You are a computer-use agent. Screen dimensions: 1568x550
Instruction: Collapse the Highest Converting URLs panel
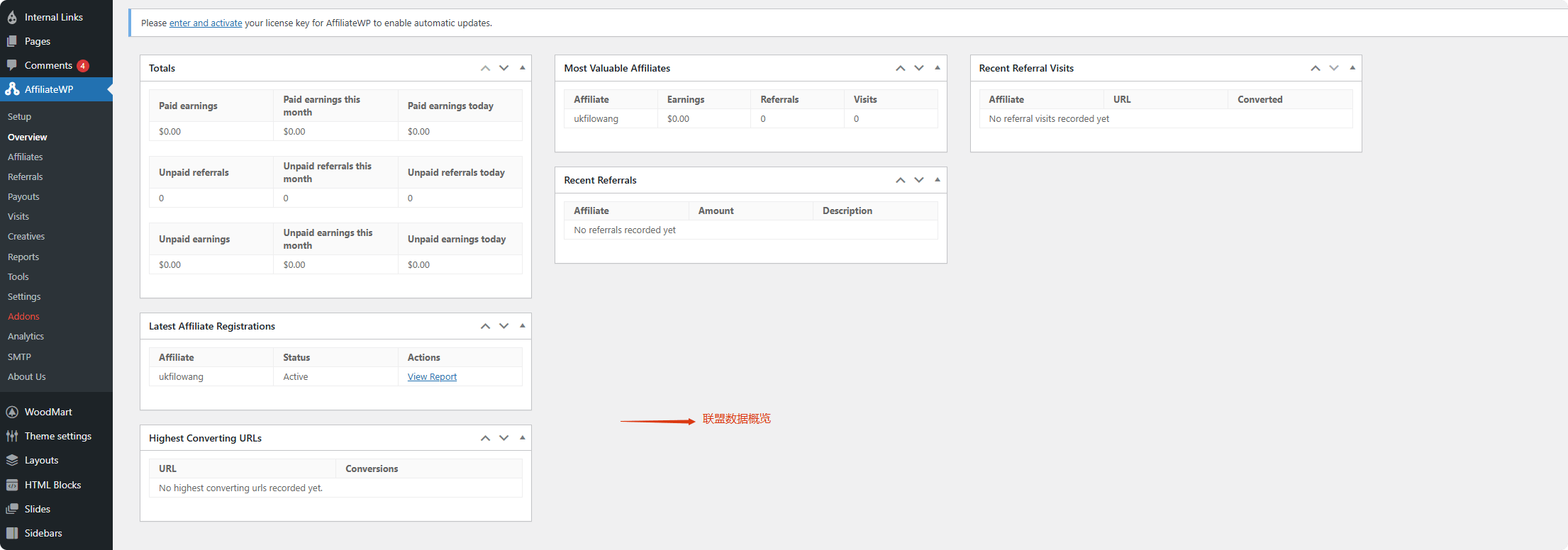tap(523, 438)
